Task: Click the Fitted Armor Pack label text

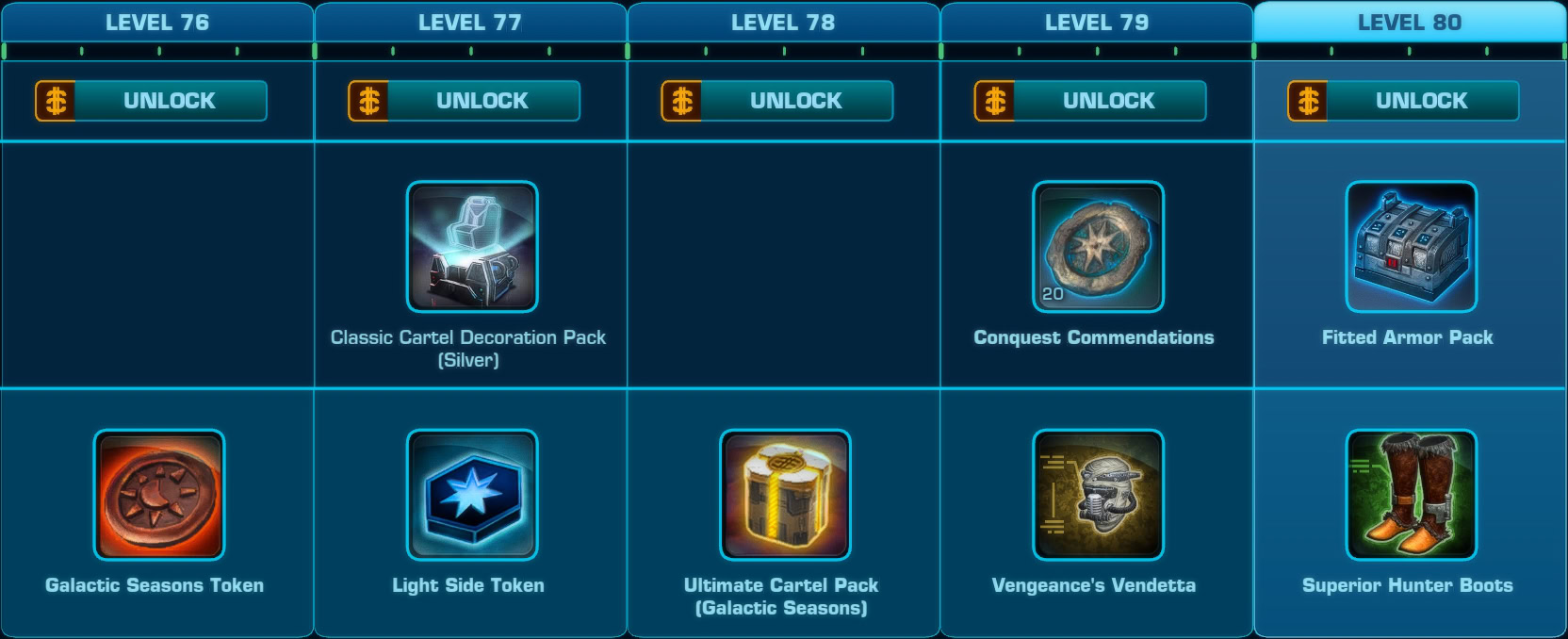Action: (1407, 337)
